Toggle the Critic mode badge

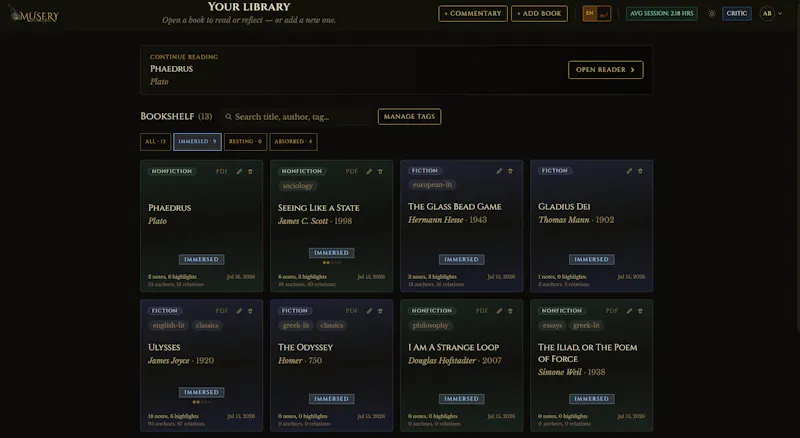tap(737, 14)
